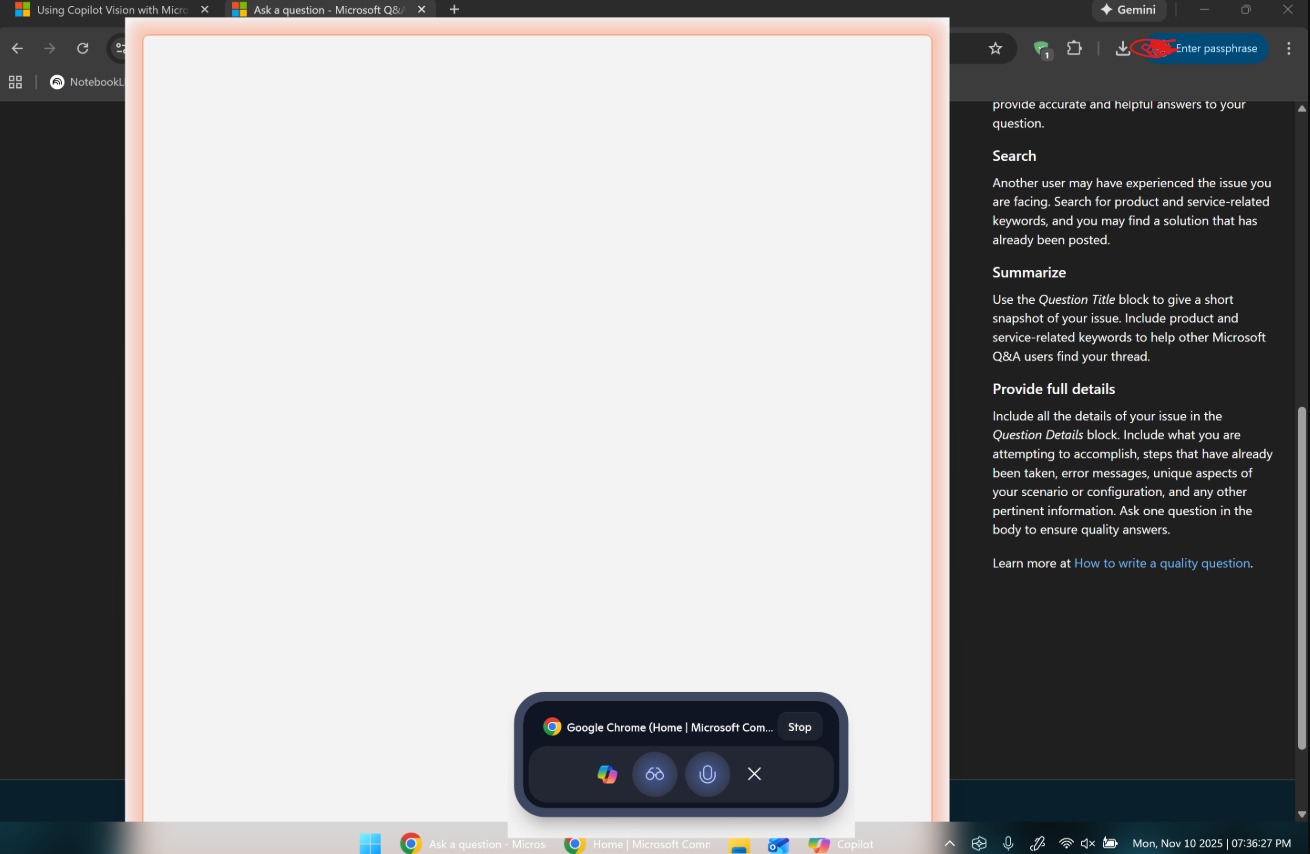1310x854 pixels.
Task: Click the microphone icon in the Copilot widget
Action: 707,773
